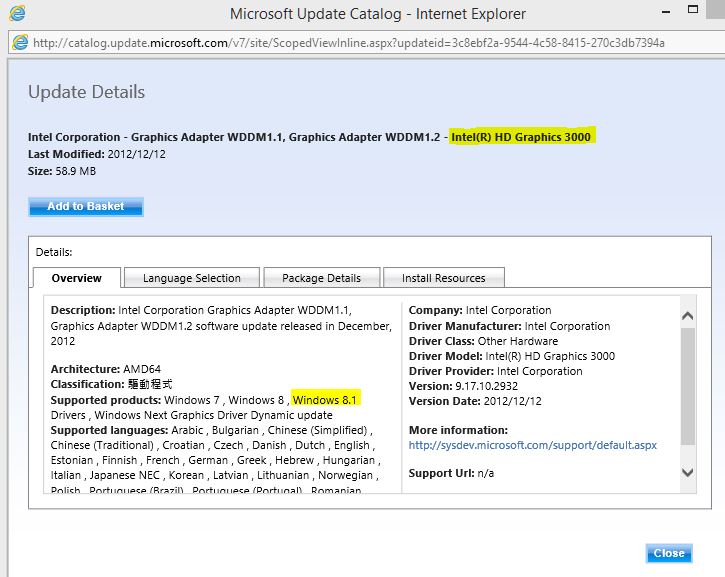Image resolution: width=725 pixels, height=577 pixels.
Task: Click the Company Intel Corporation entry
Action: (x=480, y=310)
